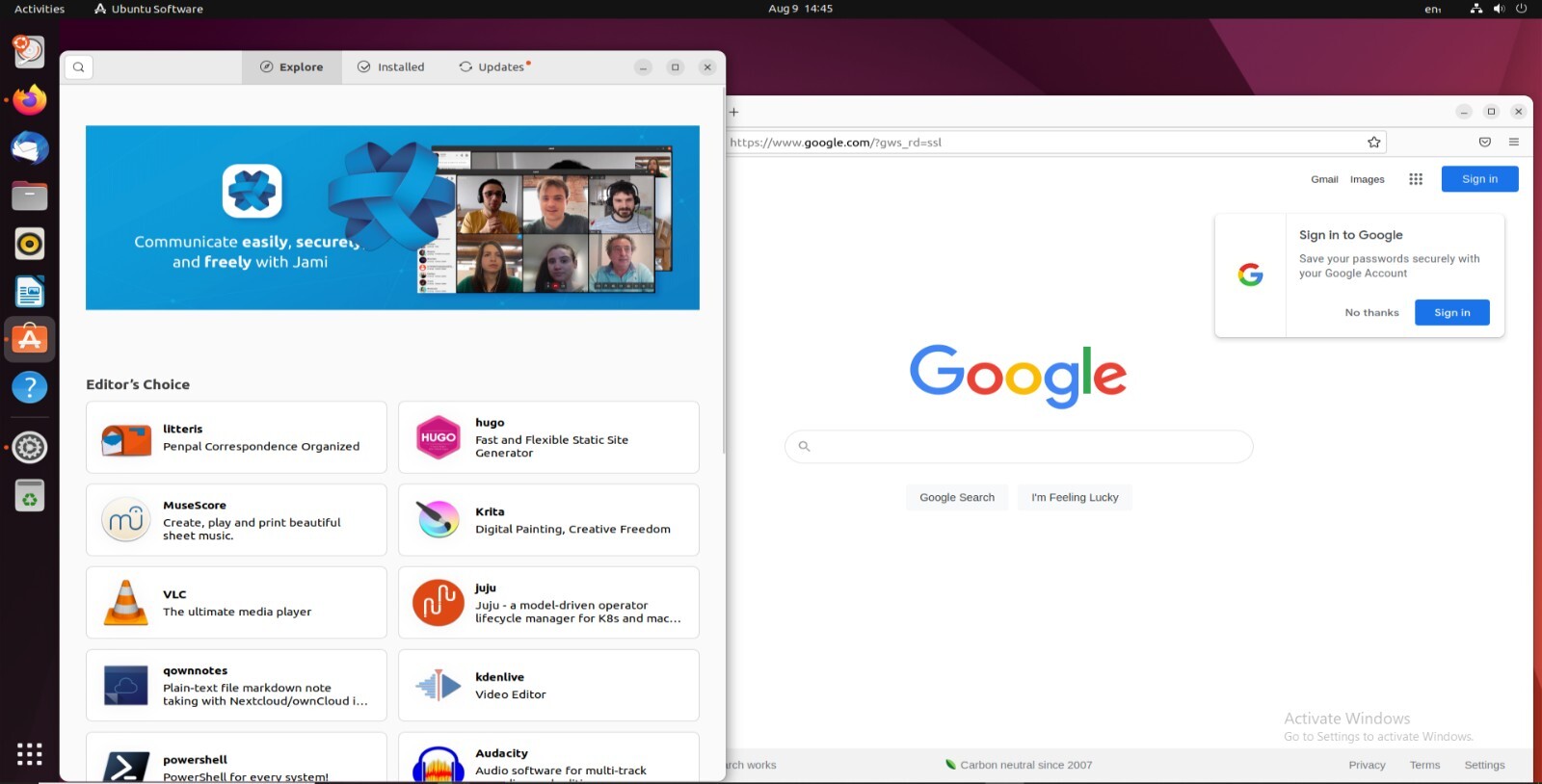This screenshot has width=1542, height=784.
Task: Select 'Digital Painting, Creative Freedom' text
Action: point(572,530)
